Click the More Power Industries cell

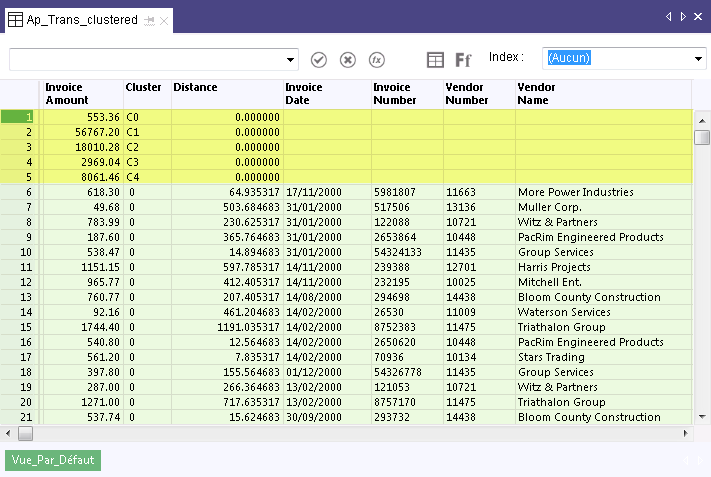(575, 192)
